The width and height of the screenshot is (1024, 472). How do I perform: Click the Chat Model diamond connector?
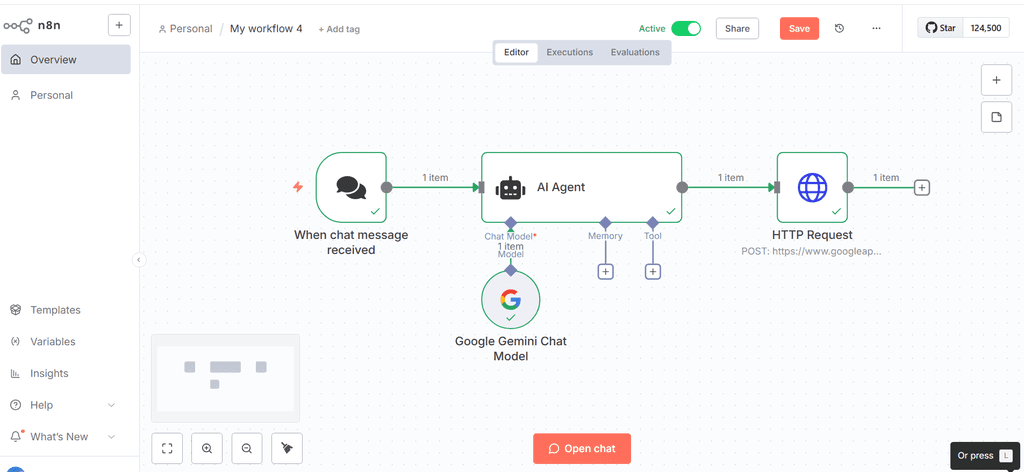point(511,223)
